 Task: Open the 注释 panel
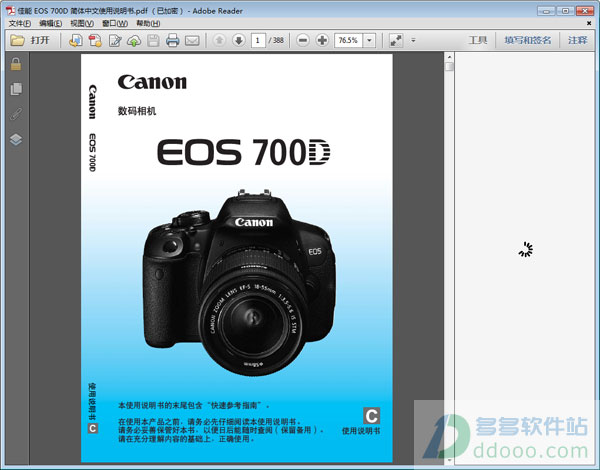(577, 40)
